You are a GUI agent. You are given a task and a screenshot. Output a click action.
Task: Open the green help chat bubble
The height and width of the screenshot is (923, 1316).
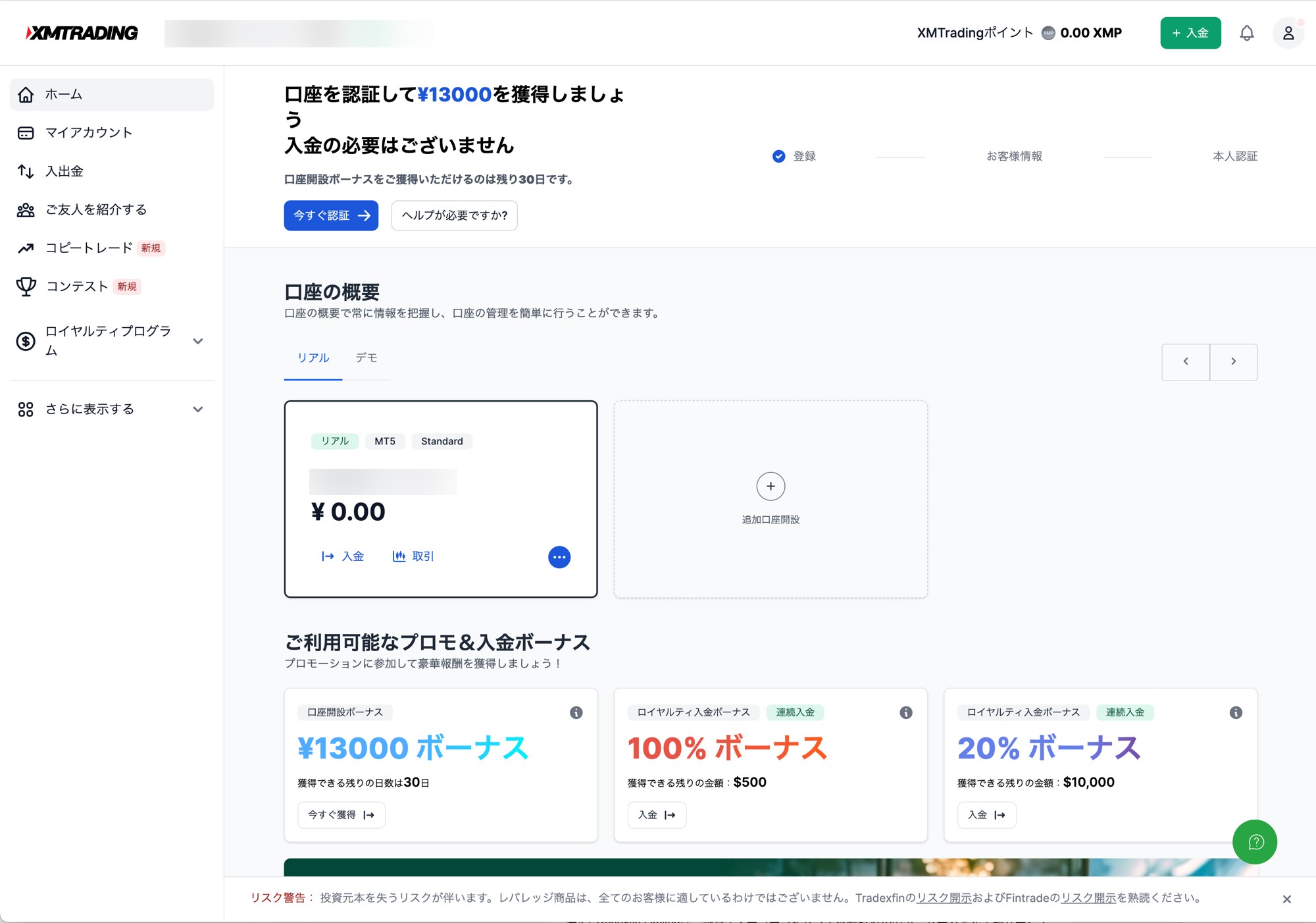coord(1255,842)
